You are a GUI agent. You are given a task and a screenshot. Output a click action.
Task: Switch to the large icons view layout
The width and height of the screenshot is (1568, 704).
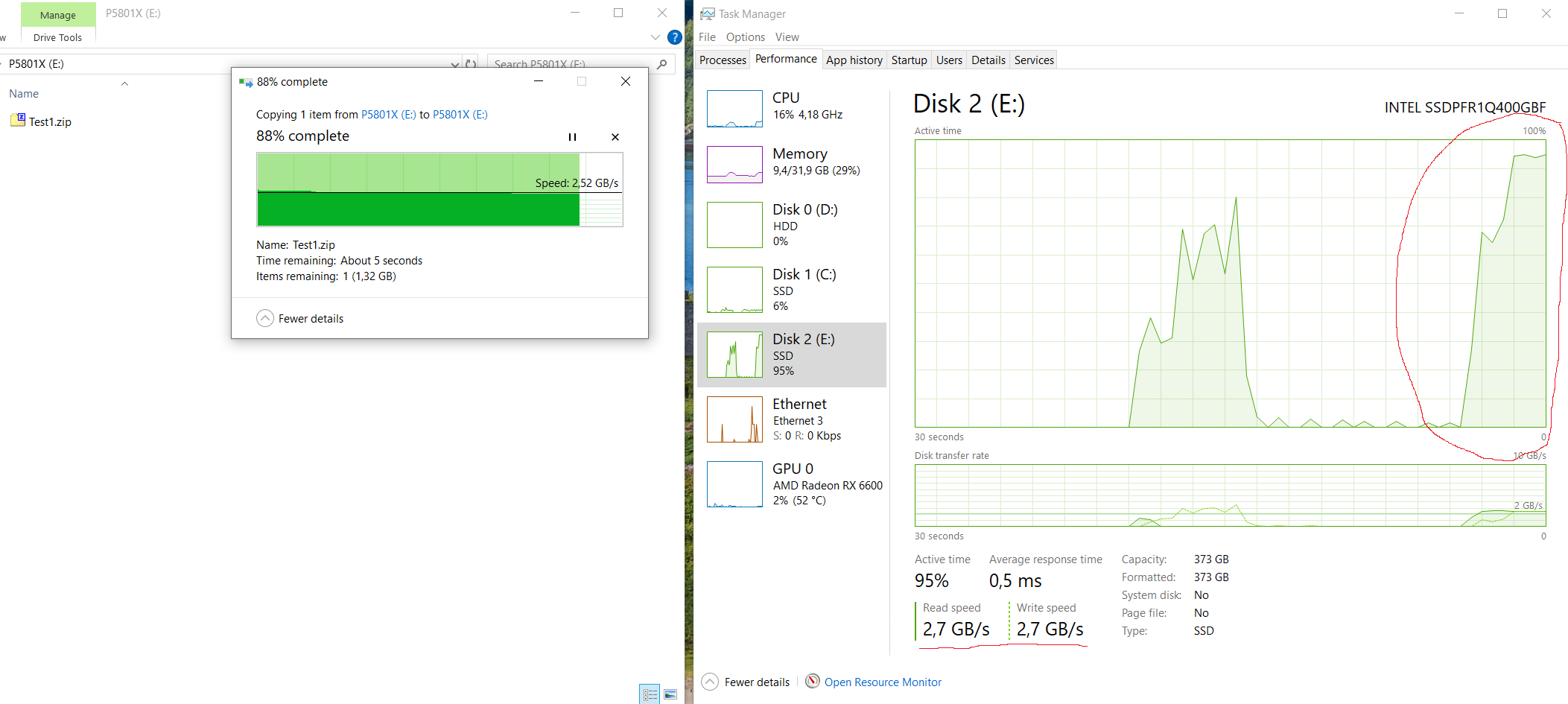pos(670,694)
